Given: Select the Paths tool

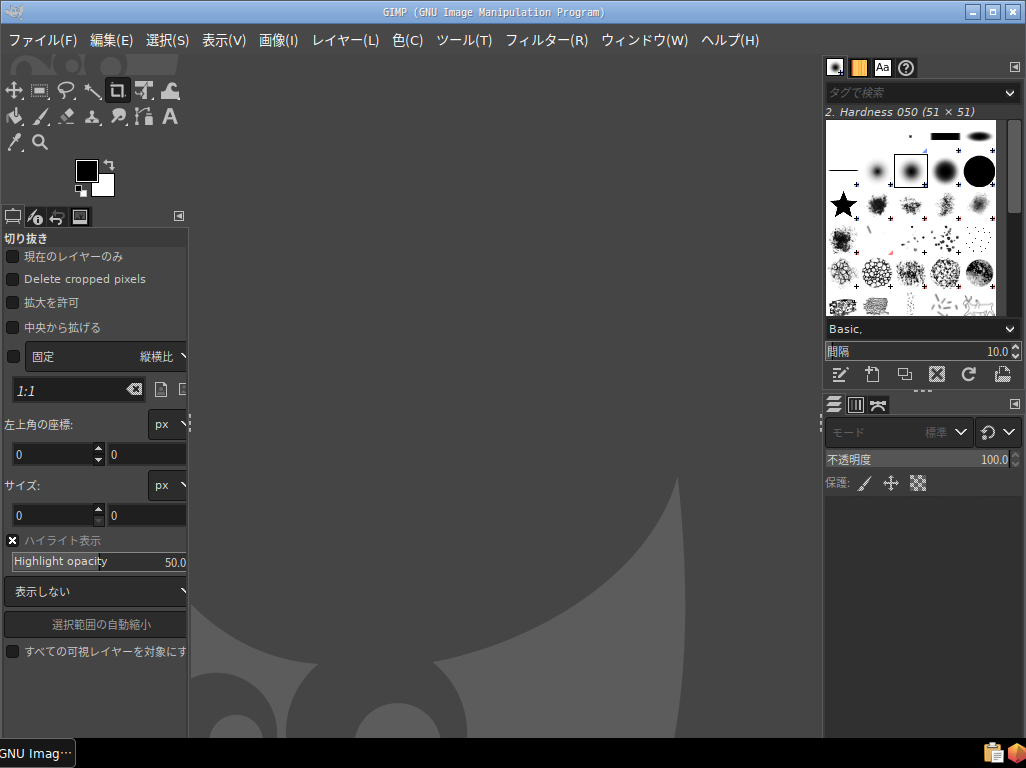Looking at the screenshot, I should [x=144, y=116].
